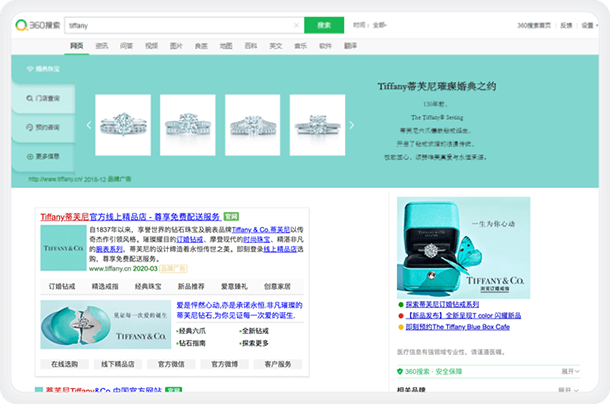The image size is (610, 404).
Task: Switch to the 问答 tab
Action: (126, 46)
